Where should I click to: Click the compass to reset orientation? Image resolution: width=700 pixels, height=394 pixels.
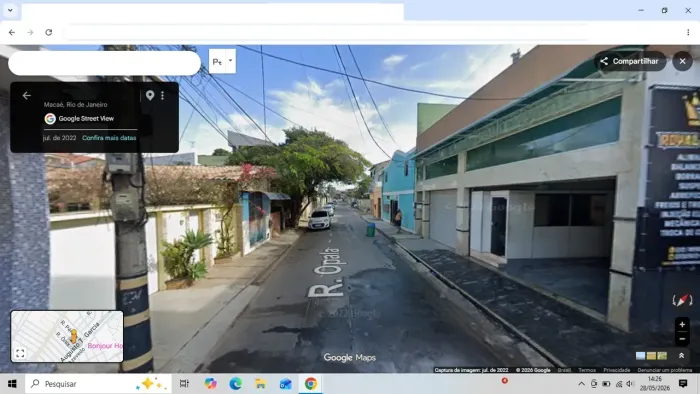(682, 300)
